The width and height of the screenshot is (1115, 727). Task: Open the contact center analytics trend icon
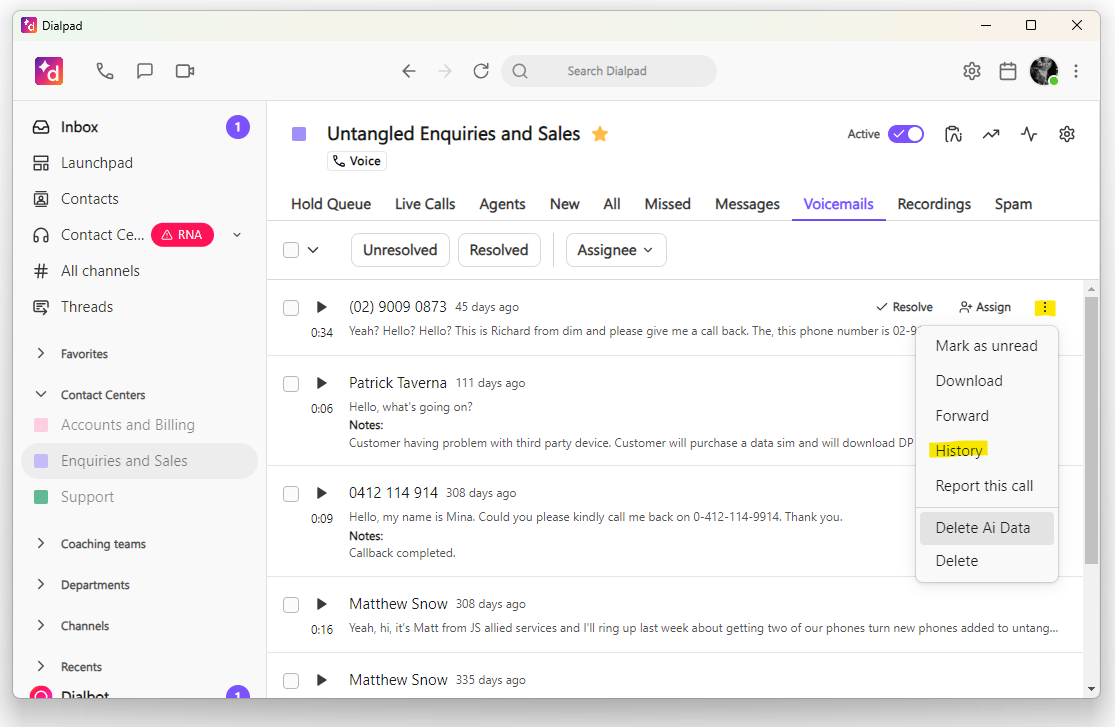991,134
